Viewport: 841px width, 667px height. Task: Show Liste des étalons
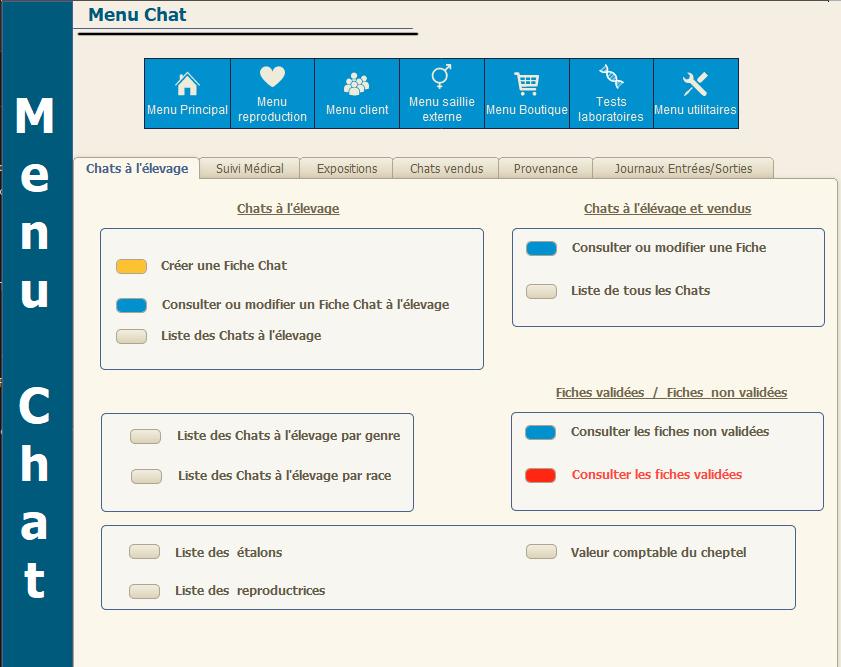click(144, 552)
